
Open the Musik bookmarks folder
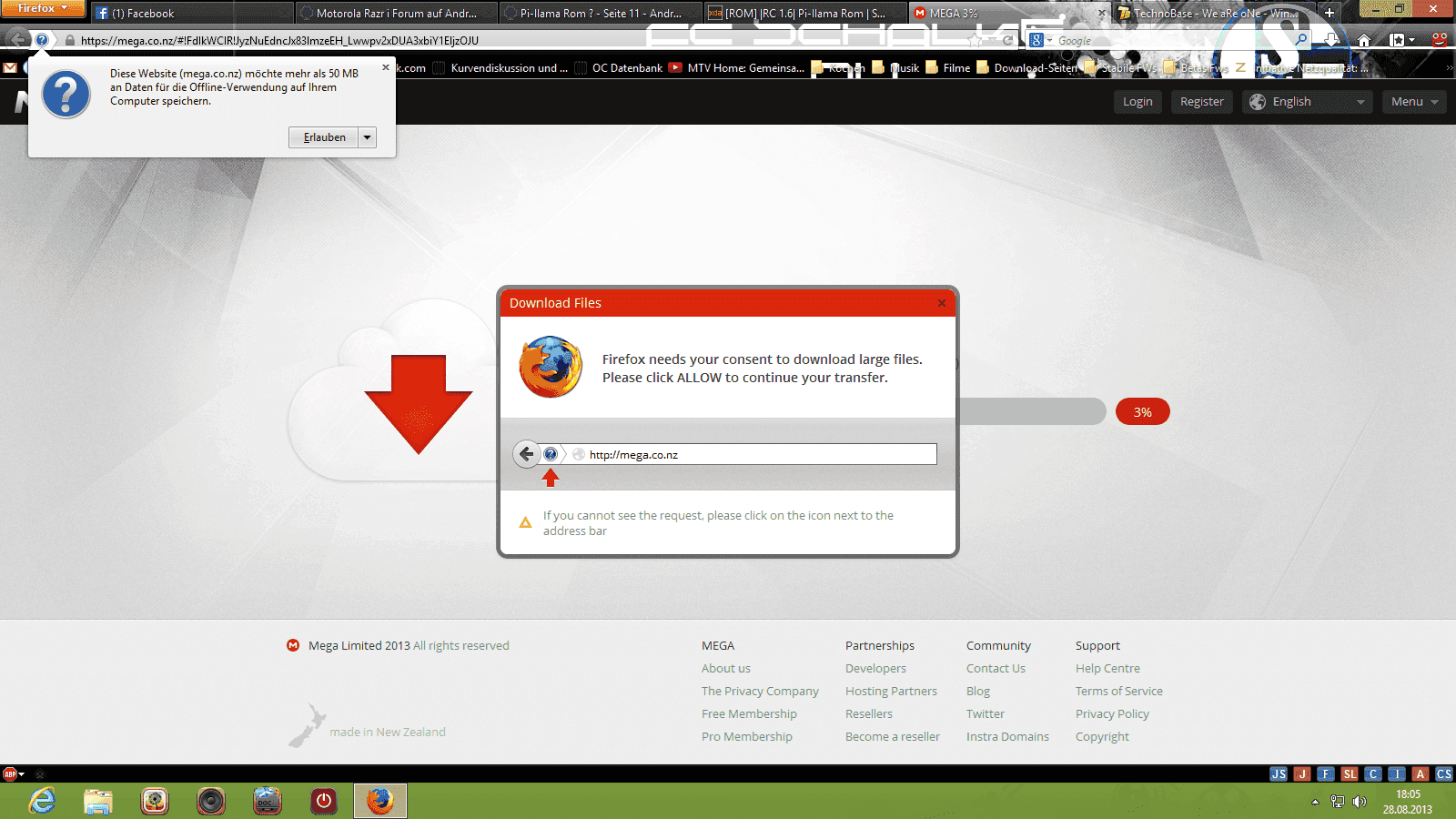pos(895,67)
